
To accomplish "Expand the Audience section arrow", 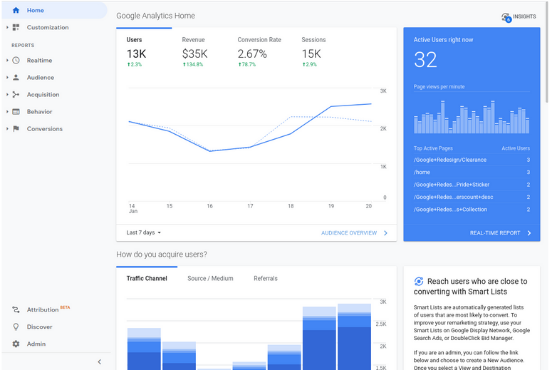I will point(7,78).
